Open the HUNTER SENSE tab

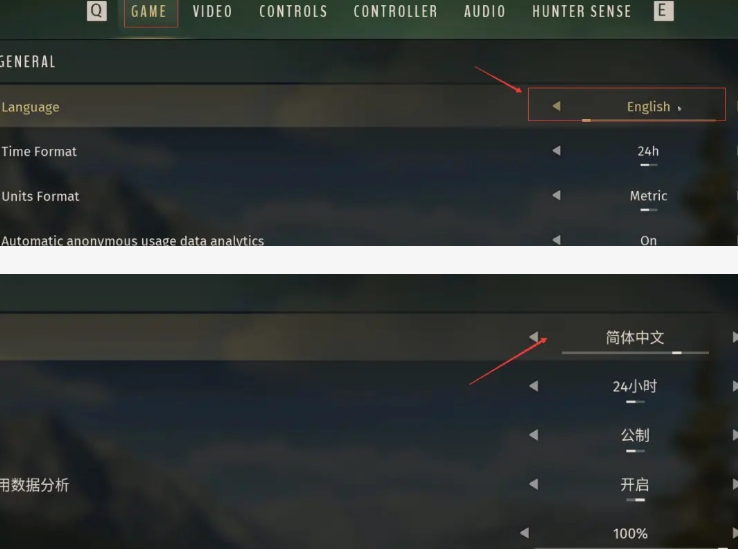[581, 11]
